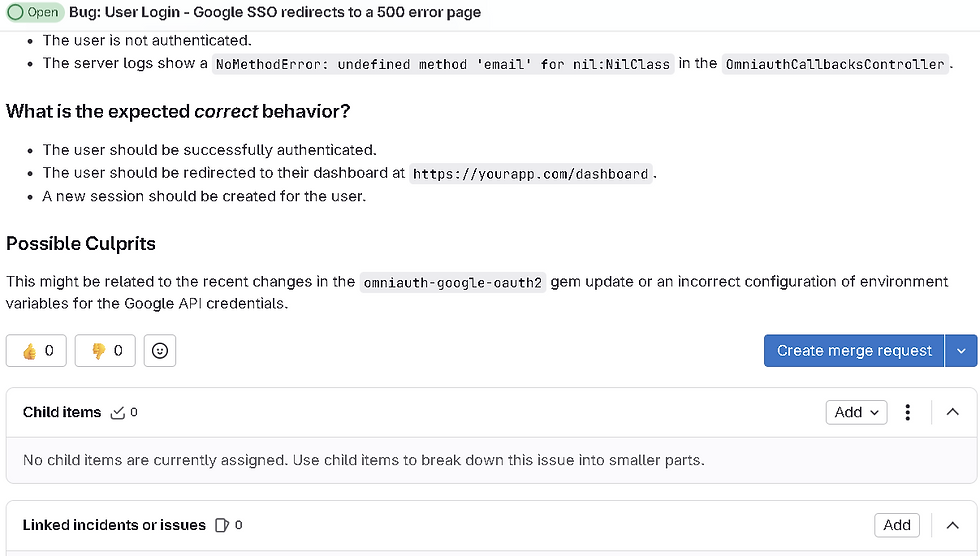Open the Create merge request dropdown arrow
This screenshot has height=556, width=980.
(x=961, y=350)
